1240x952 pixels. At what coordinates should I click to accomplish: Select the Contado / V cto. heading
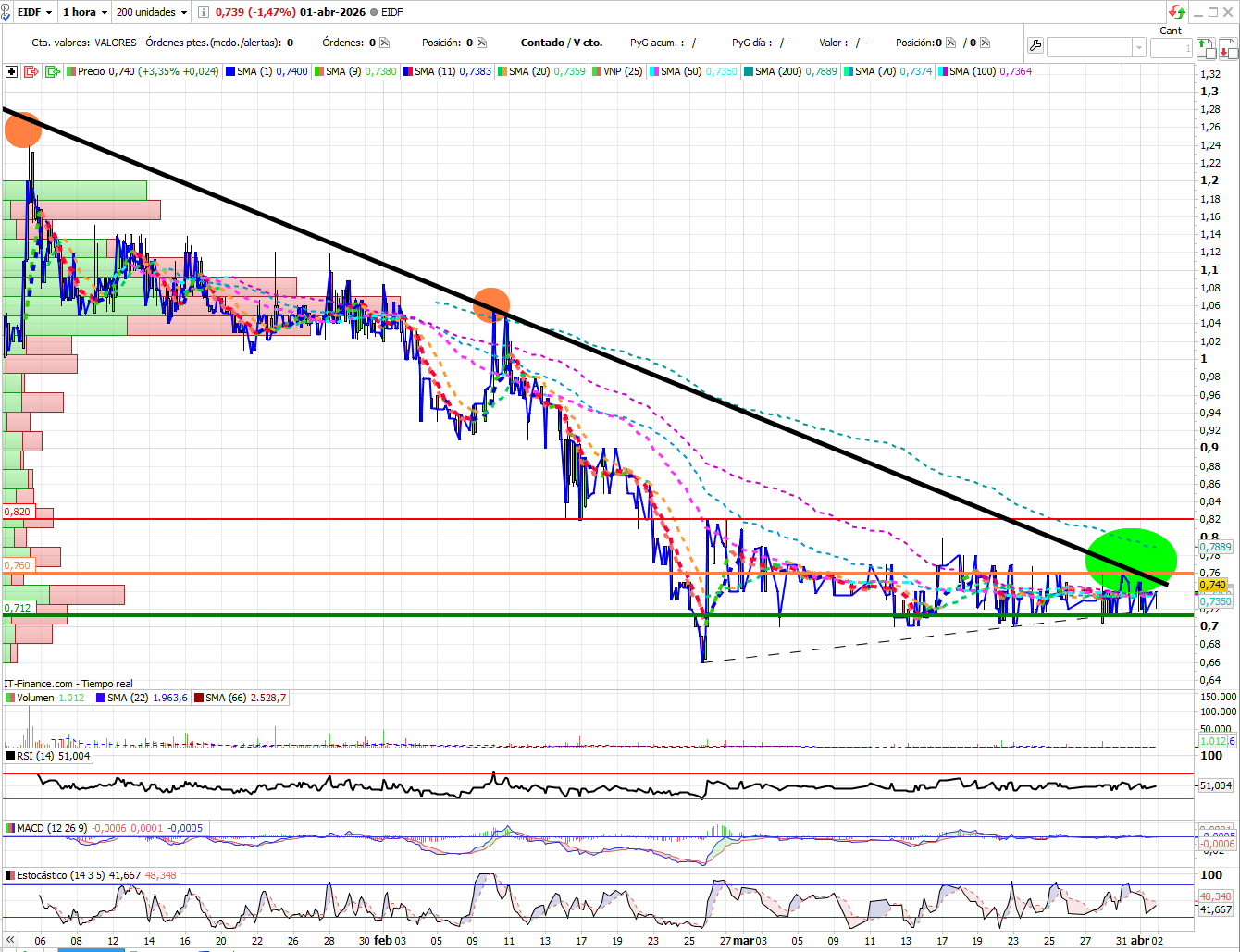pos(561,43)
